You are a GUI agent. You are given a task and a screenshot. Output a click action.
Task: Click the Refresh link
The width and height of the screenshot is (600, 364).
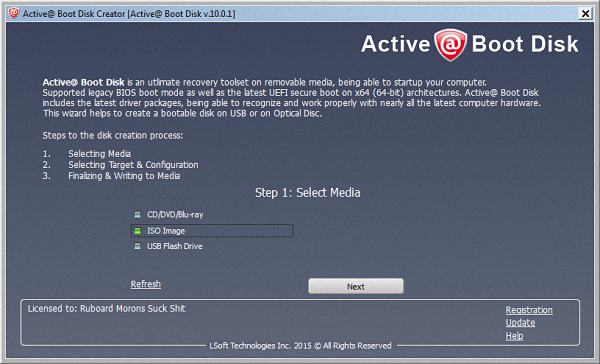pyautogui.click(x=146, y=284)
